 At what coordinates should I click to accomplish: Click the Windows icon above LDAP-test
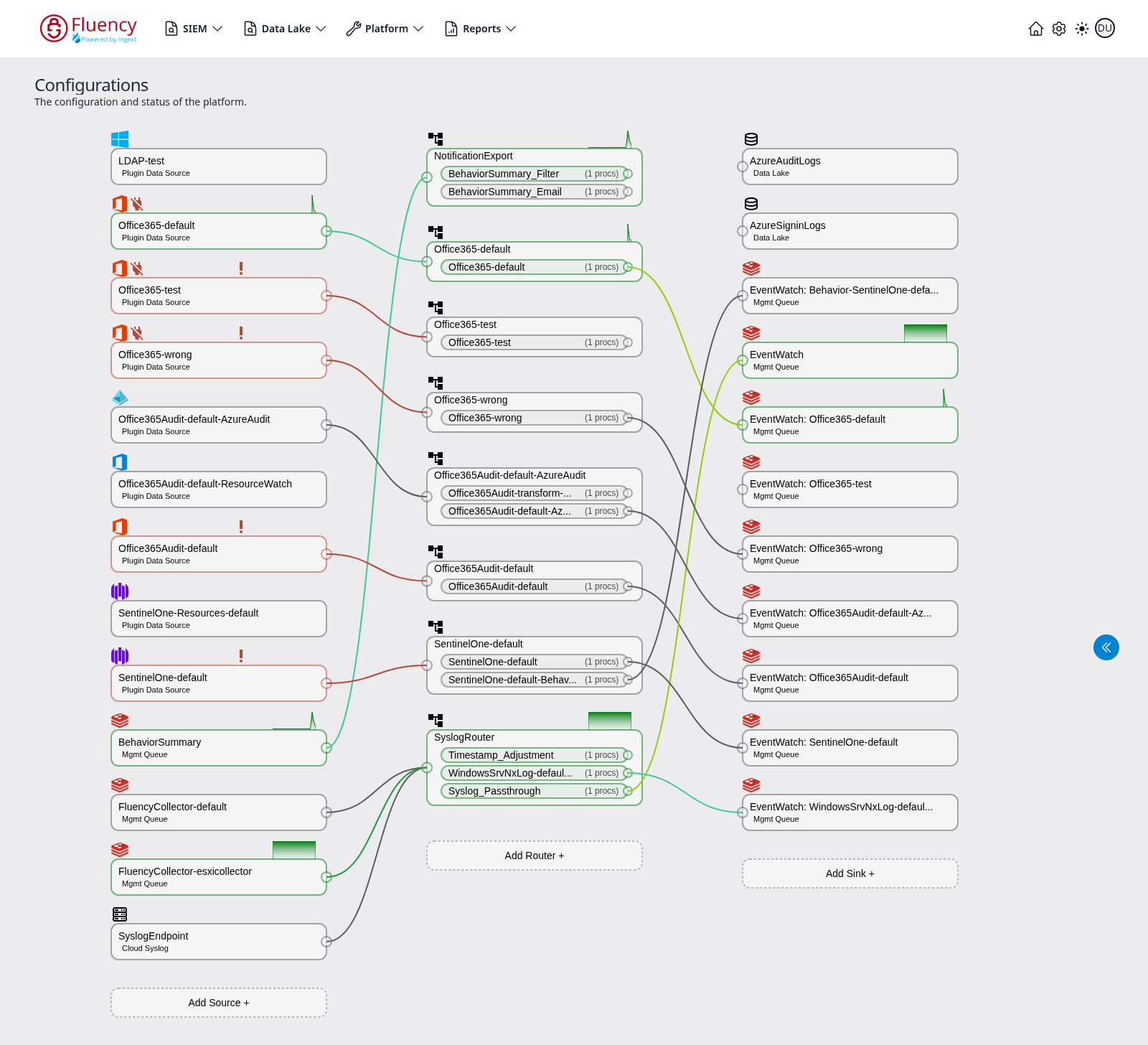[120, 139]
